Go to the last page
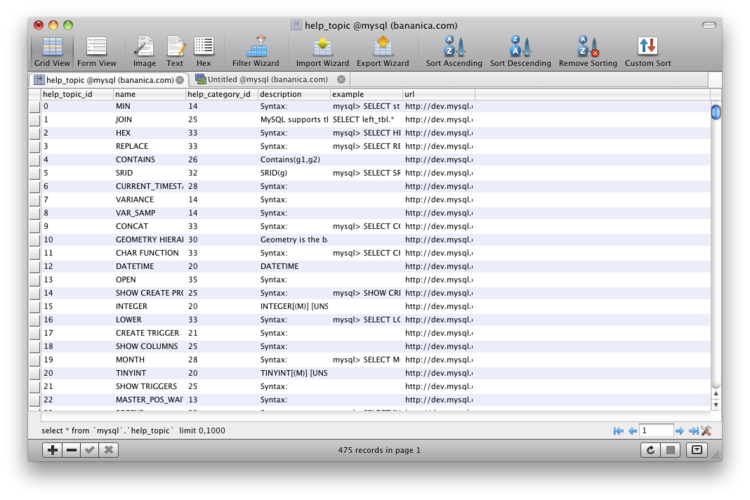750x500 pixels. (694, 431)
